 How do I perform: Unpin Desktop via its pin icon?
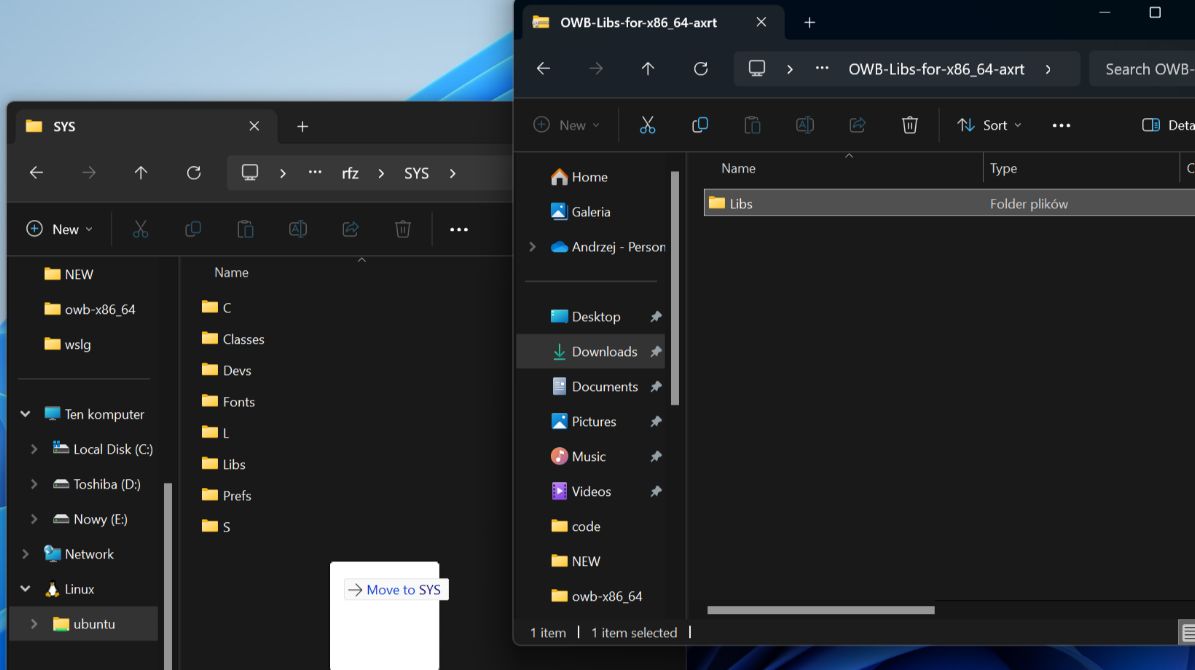coord(655,316)
